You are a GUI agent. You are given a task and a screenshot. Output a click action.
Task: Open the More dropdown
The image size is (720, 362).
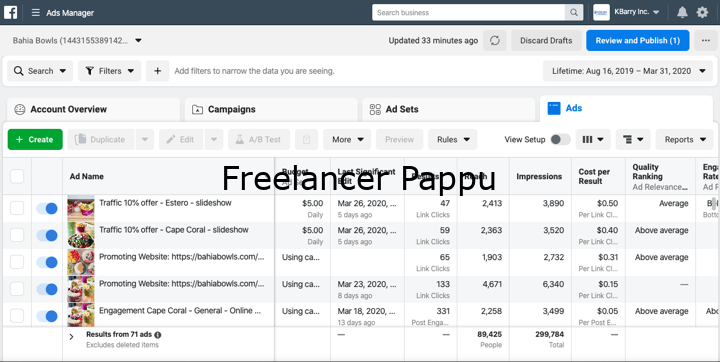pos(347,139)
